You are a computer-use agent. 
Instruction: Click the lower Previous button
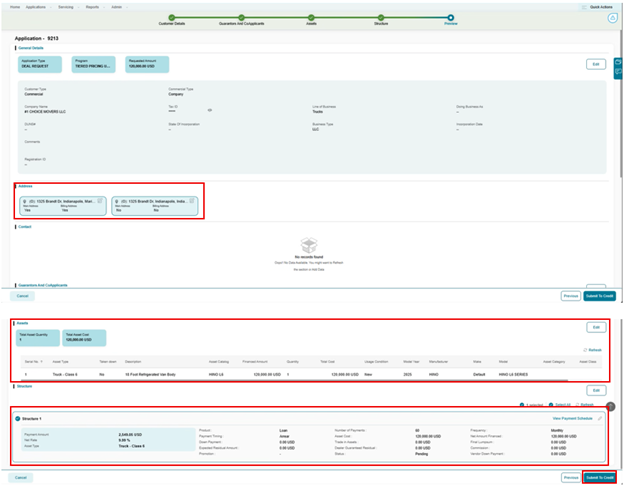point(570,477)
